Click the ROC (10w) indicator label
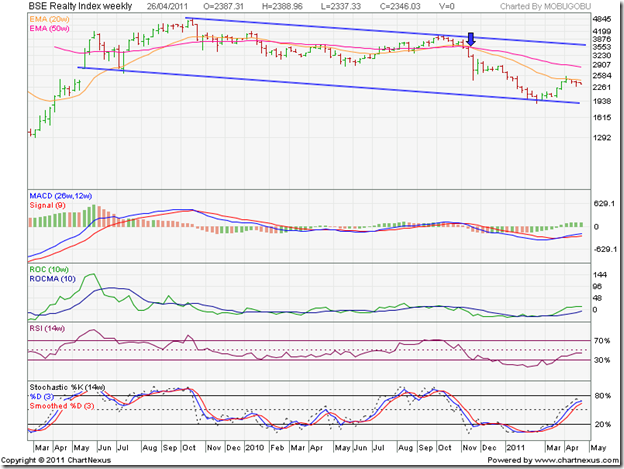The height and width of the screenshot is (469, 624). click(49, 270)
